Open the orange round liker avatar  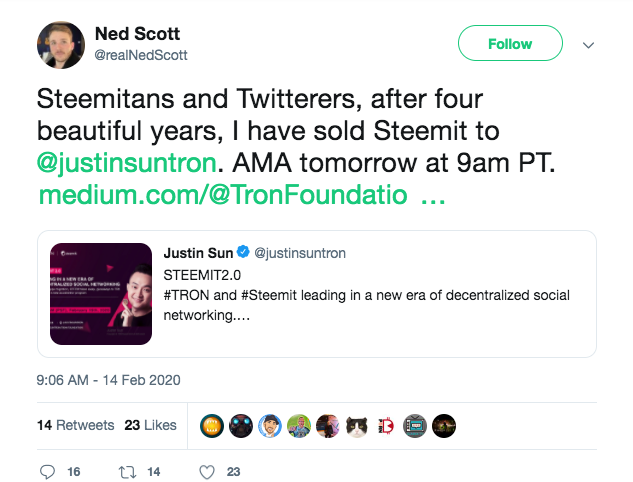point(212,426)
